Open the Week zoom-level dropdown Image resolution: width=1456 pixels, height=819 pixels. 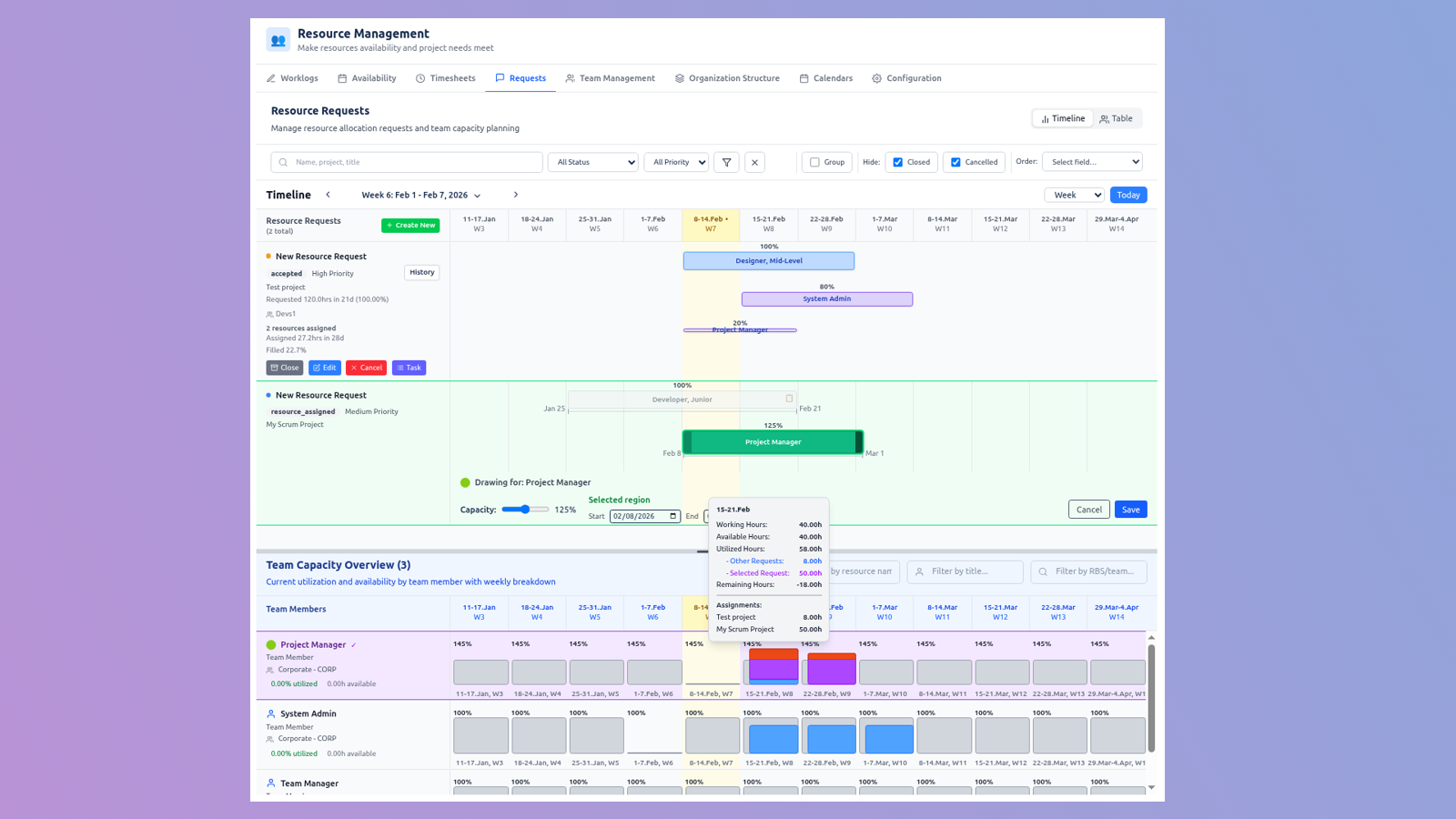pos(1074,195)
